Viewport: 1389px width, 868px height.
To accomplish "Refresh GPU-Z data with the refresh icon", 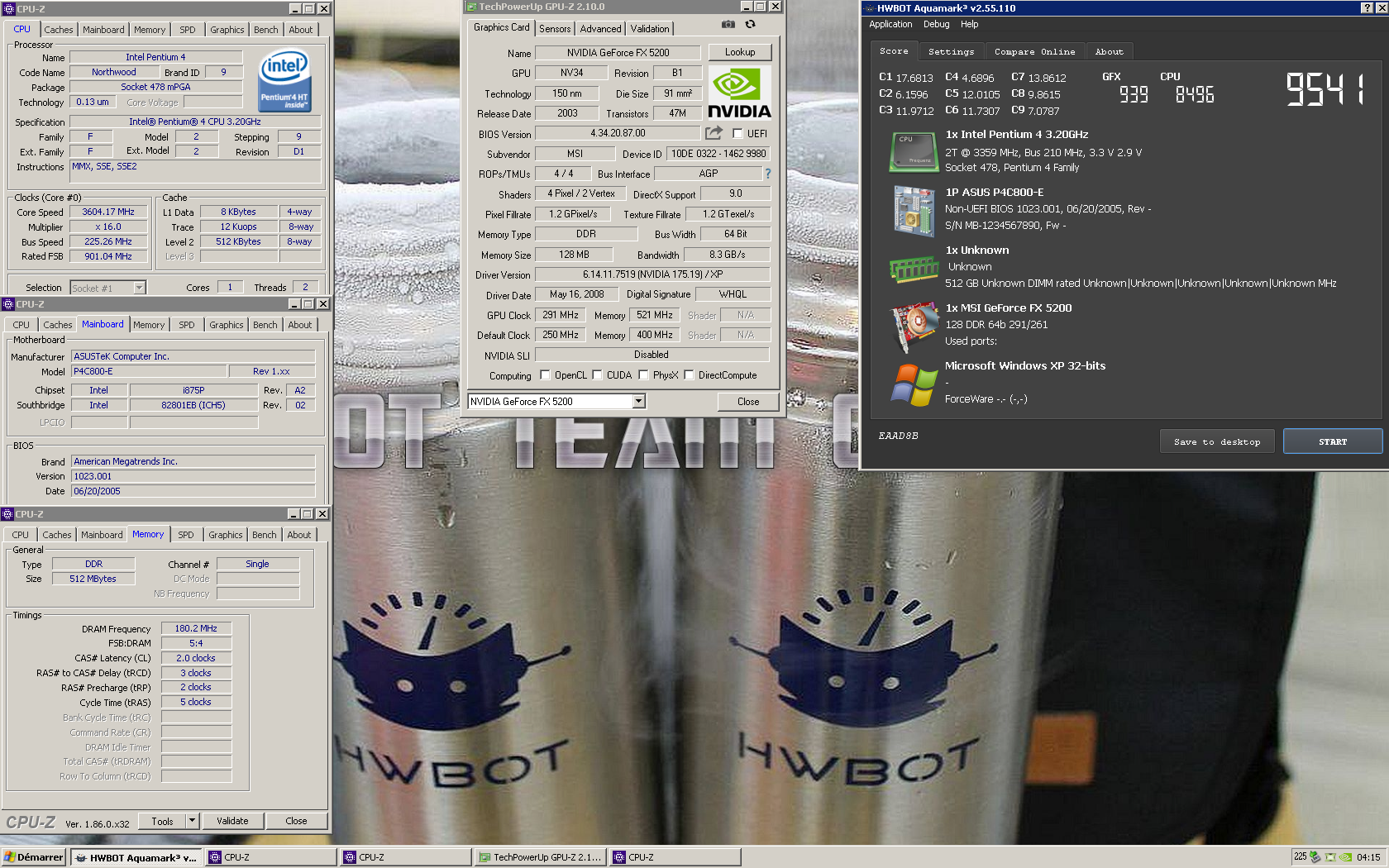I will (750, 25).
